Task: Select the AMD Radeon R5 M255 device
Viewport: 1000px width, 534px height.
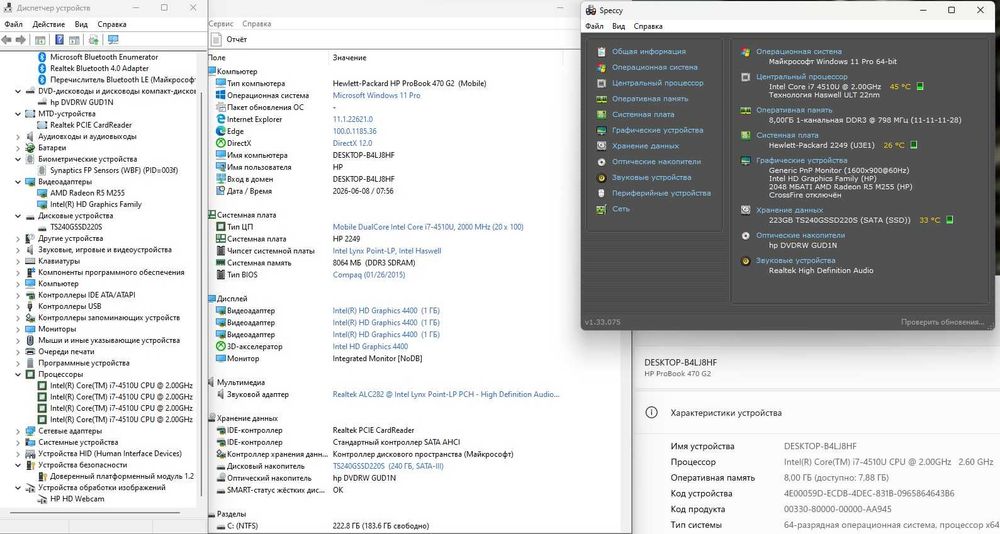Action: coord(87,193)
